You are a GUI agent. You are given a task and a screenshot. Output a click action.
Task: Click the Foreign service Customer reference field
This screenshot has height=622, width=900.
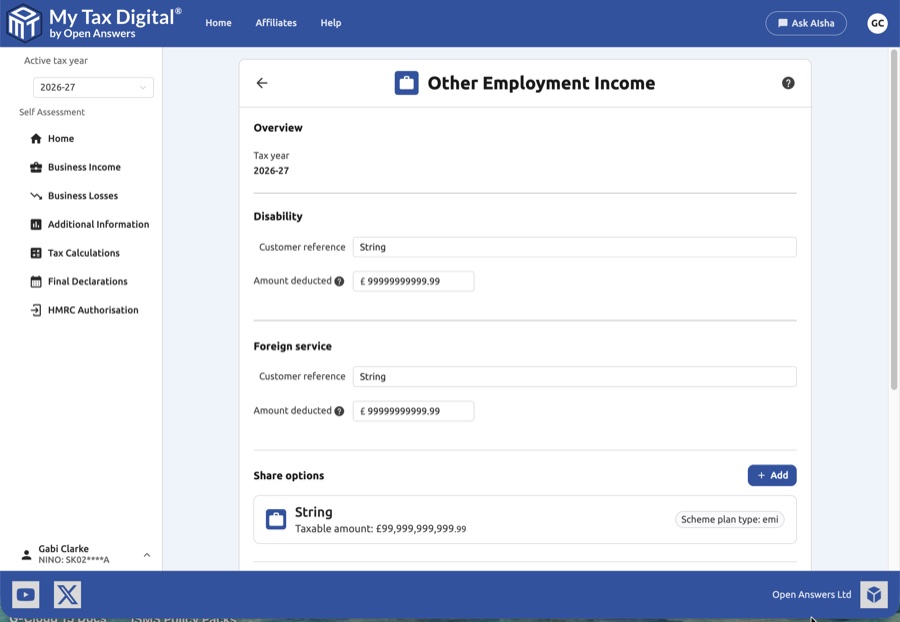point(575,376)
